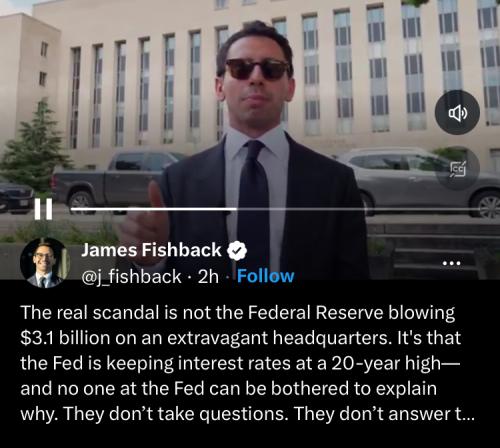Click the '$3.1 billion' line of post text
Viewport: 500px width, 448px height.
[x=240, y=338]
